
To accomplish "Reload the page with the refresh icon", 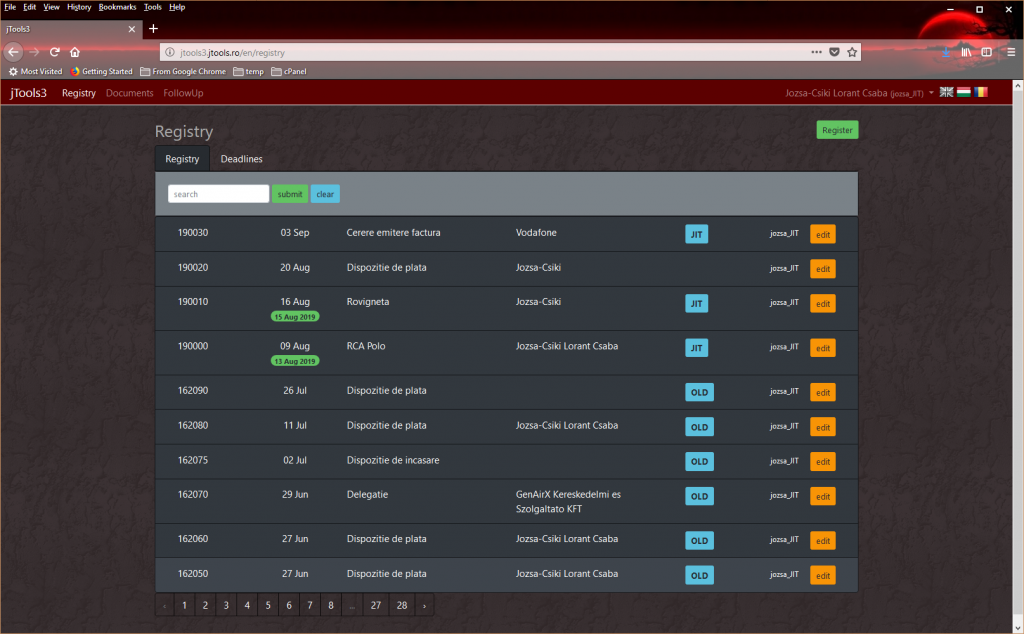I will click(54, 52).
